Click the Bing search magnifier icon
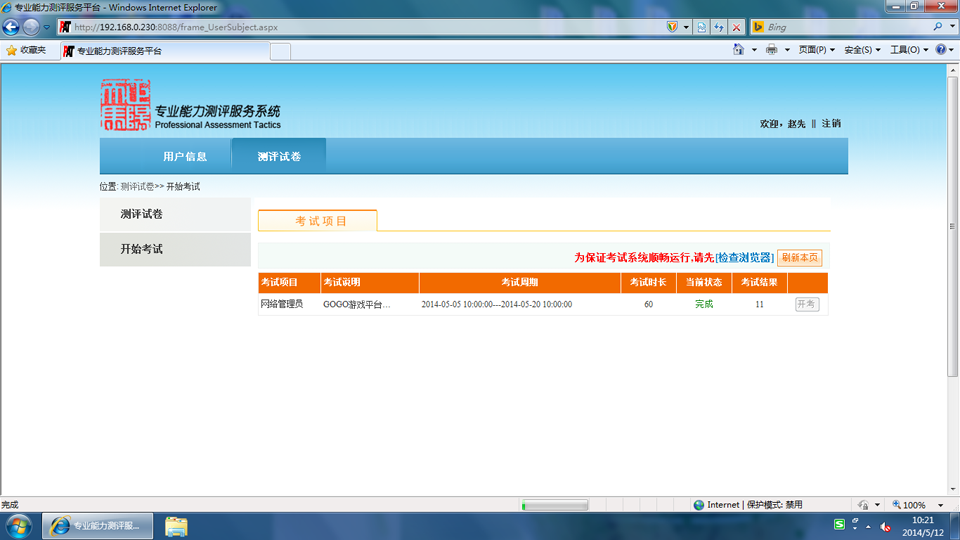Image resolution: width=960 pixels, height=540 pixels. pos(938,27)
